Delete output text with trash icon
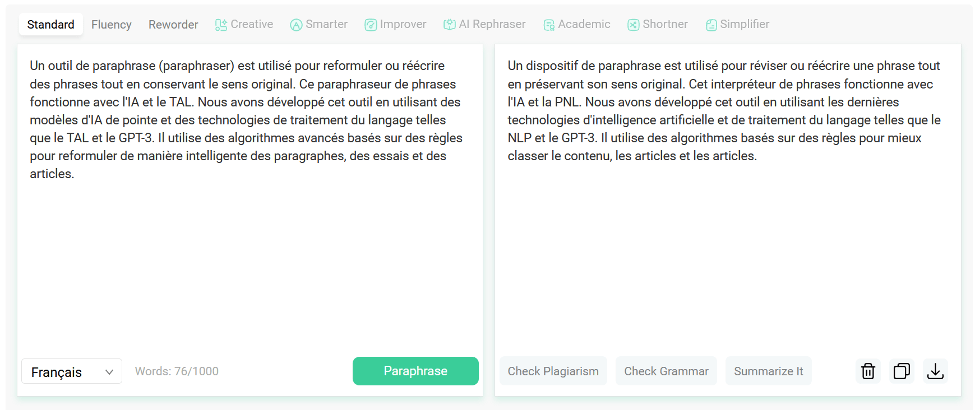 click(868, 371)
